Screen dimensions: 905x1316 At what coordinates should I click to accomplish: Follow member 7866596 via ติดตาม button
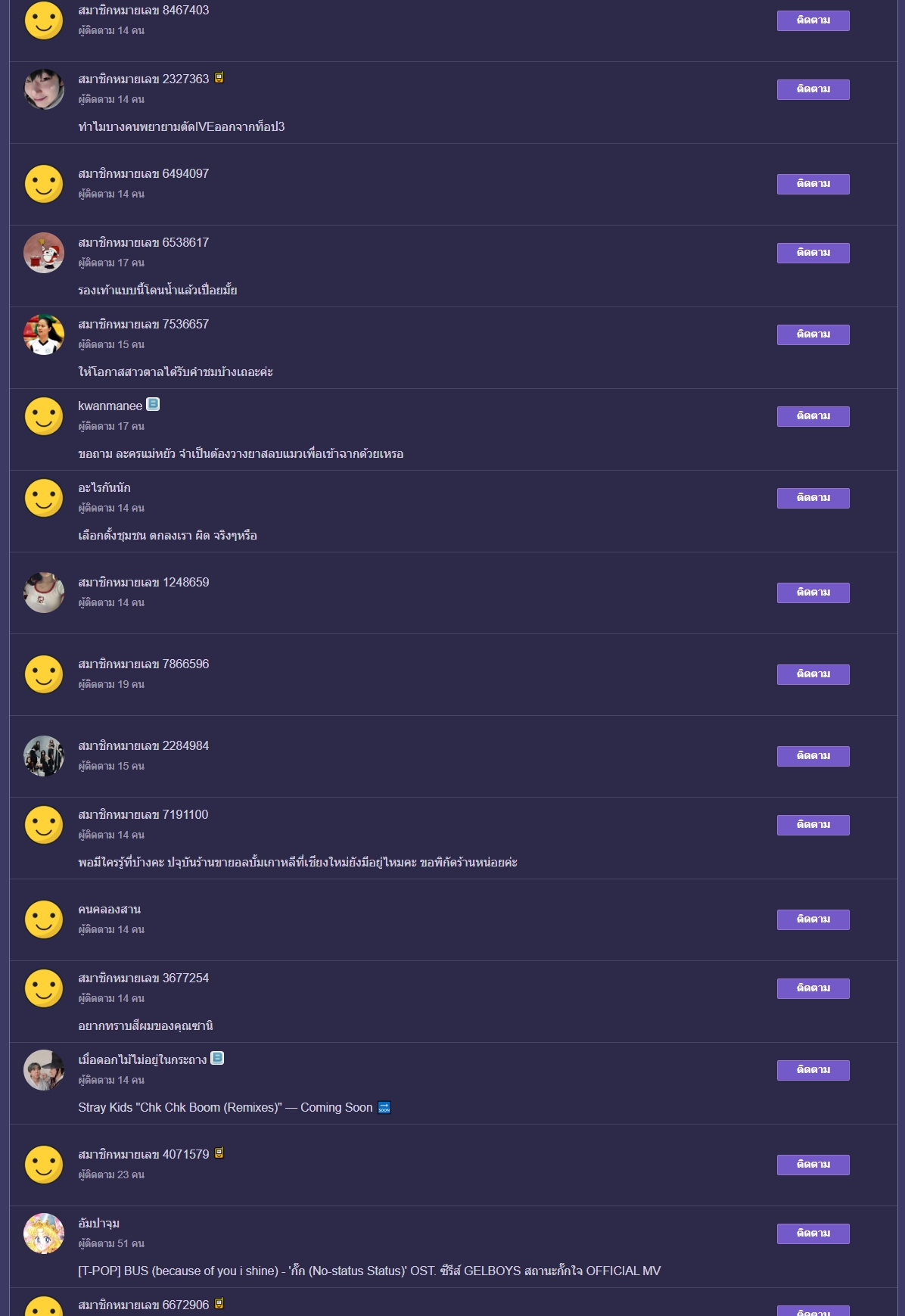pyautogui.click(x=813, y=674)
